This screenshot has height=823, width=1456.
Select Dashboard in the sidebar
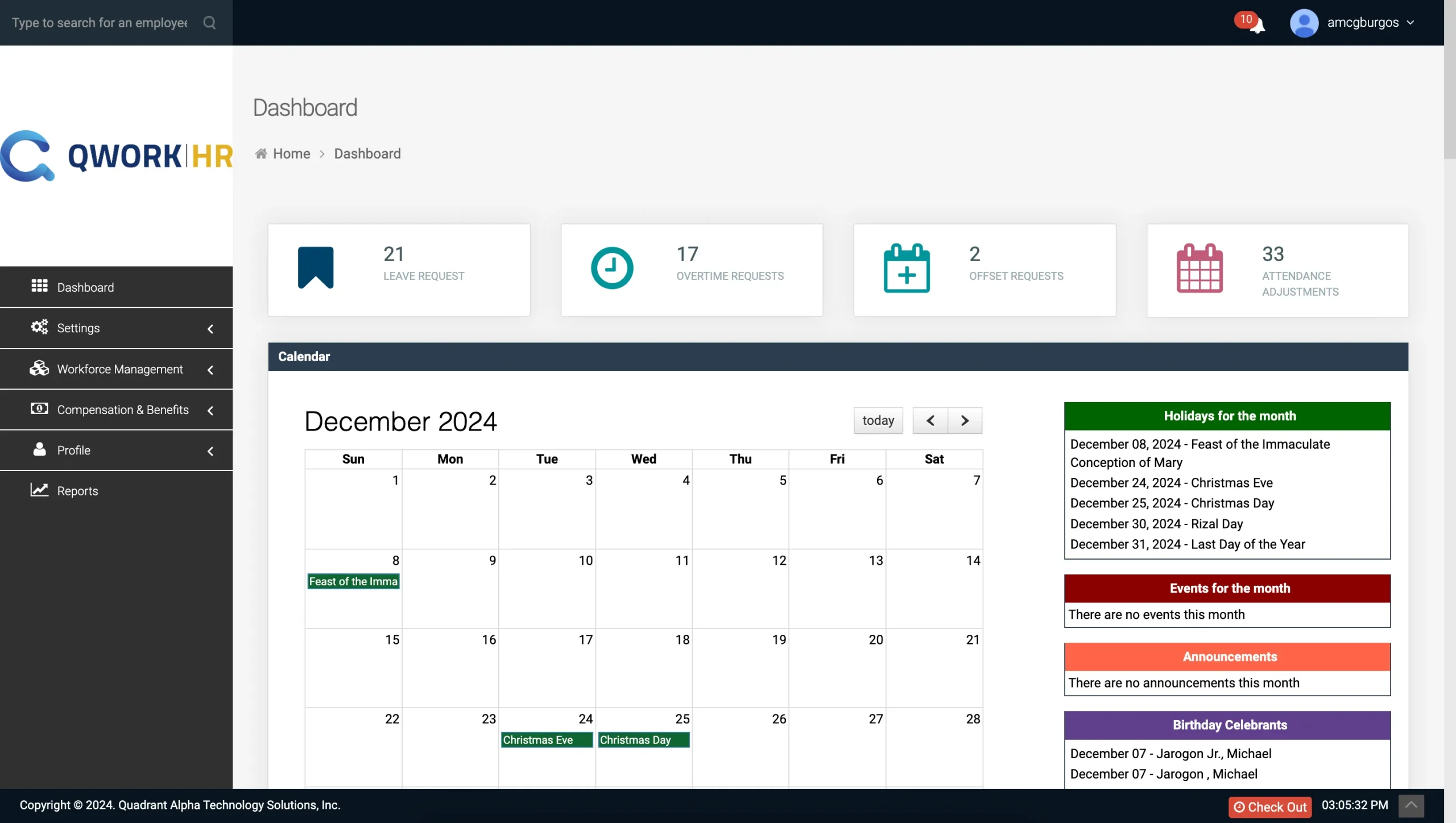pyautogui.click(x=85, y=287)
